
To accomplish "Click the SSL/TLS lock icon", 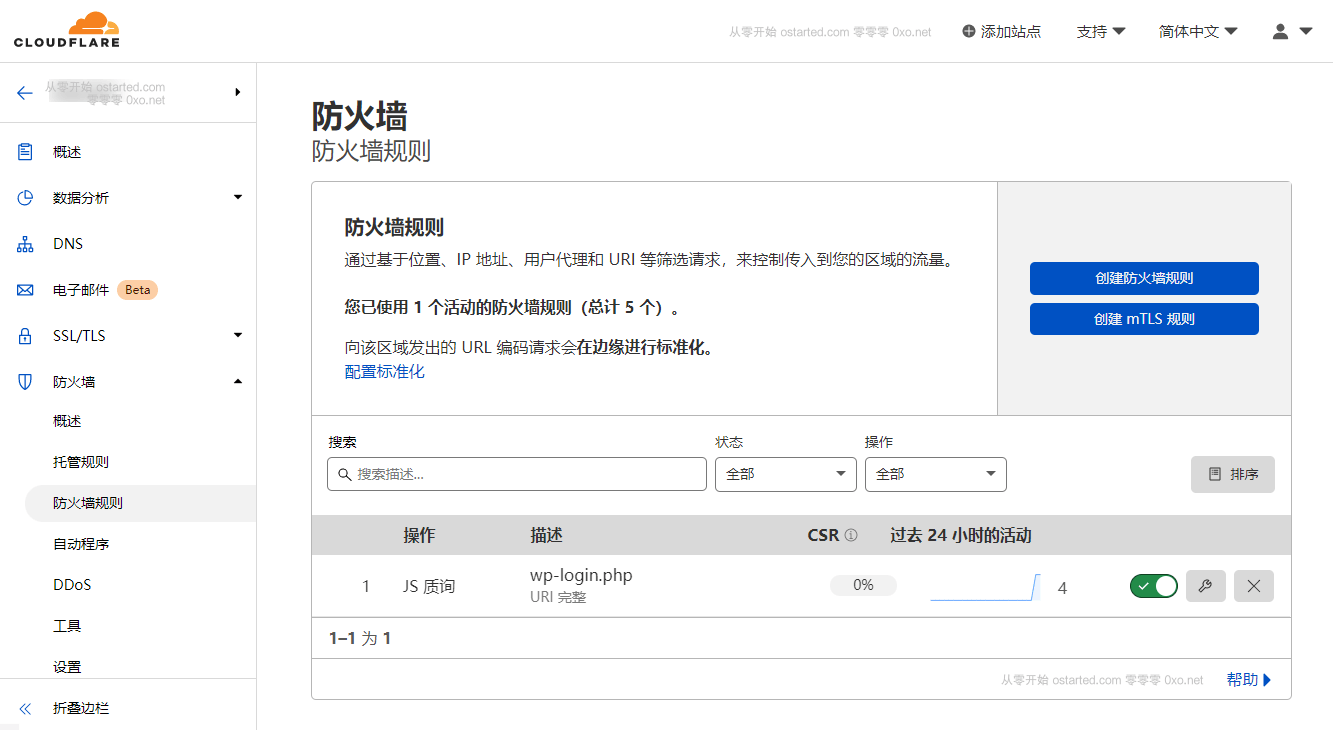I will pyautogui.click(x=26, y=336).
